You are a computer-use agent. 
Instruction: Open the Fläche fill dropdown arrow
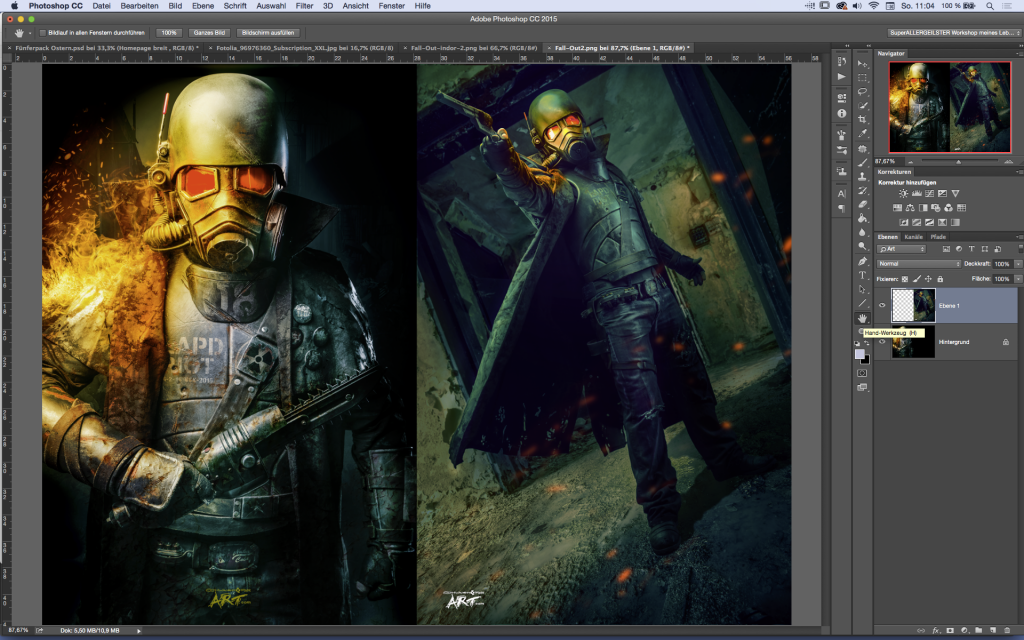click(1018, 279)
